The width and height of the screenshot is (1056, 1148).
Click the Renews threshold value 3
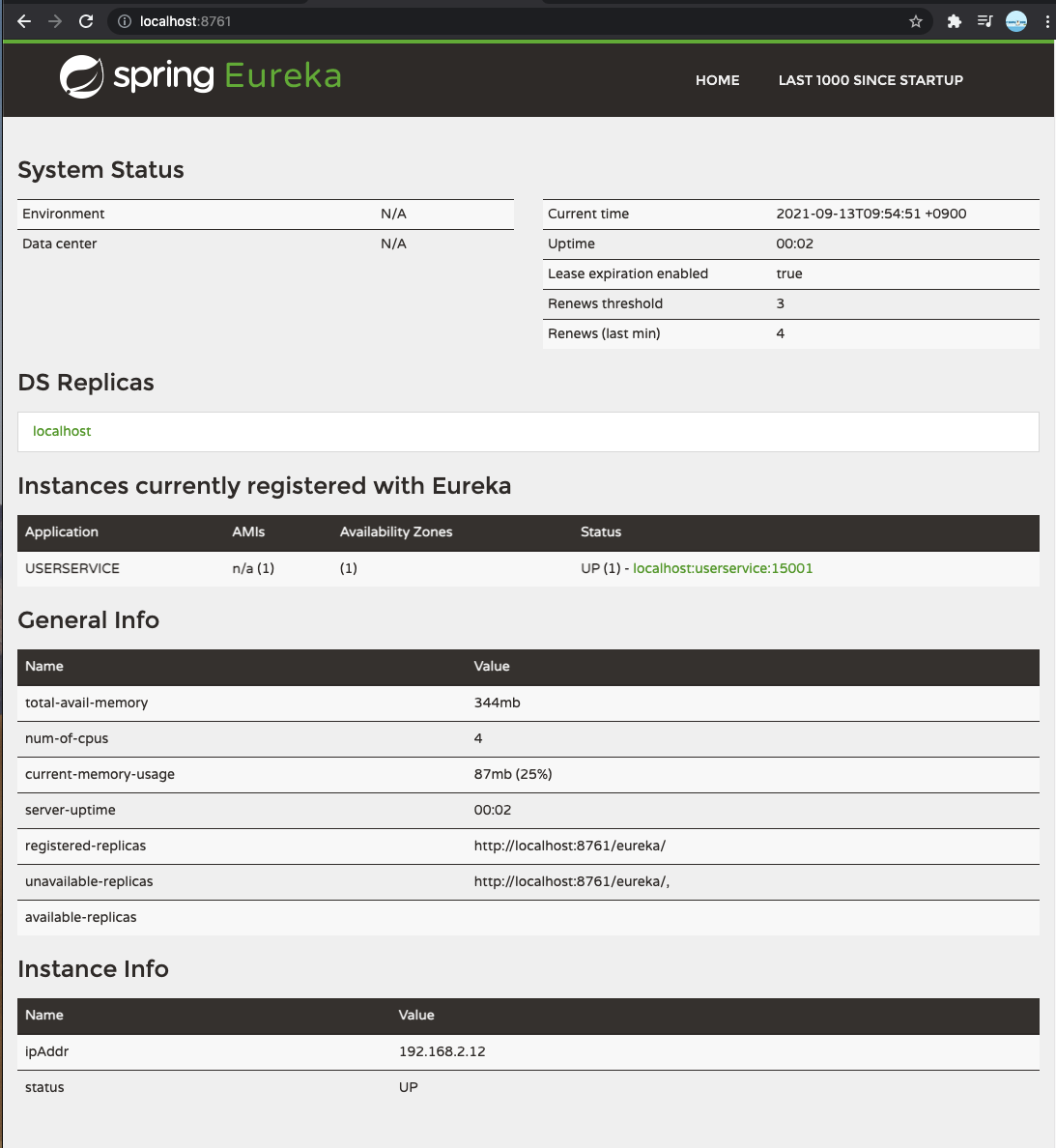pos(780,303)
